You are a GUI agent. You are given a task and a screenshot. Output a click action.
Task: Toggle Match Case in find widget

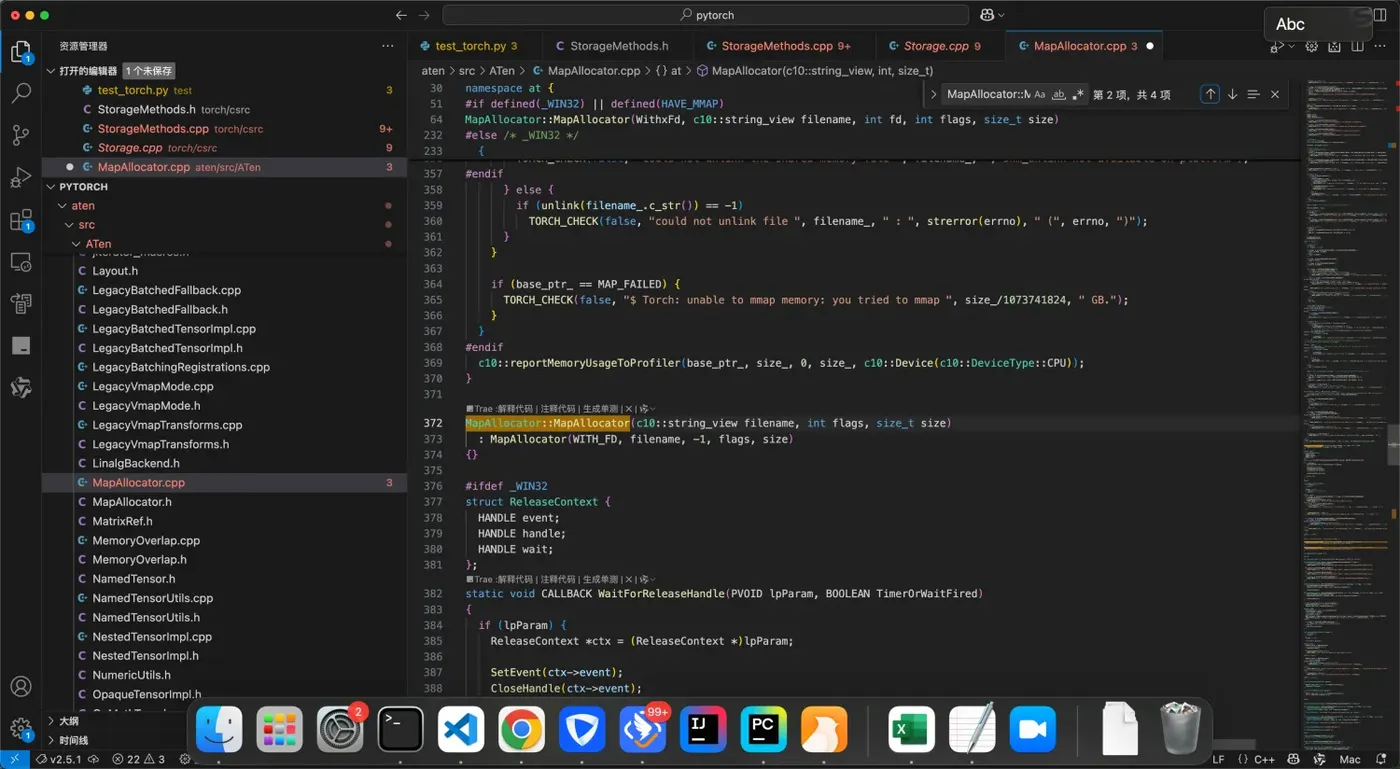[x=1040, y=95]
